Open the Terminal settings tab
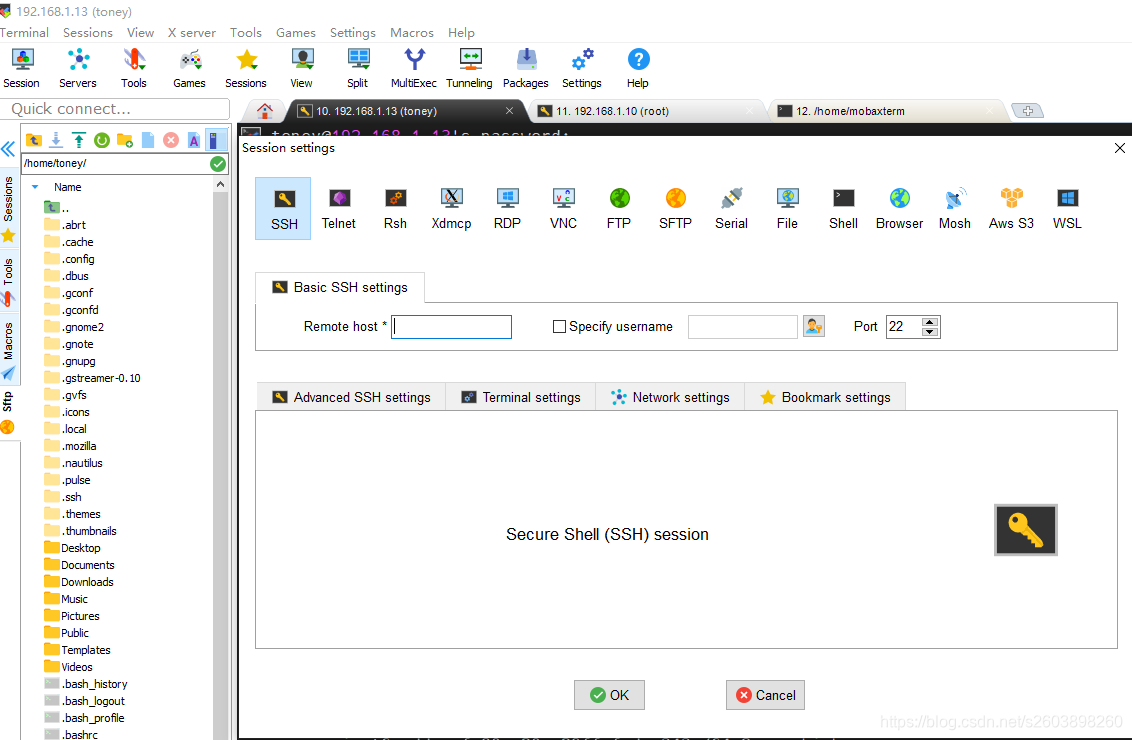The image size is (1132, 740). coord(521,397)
